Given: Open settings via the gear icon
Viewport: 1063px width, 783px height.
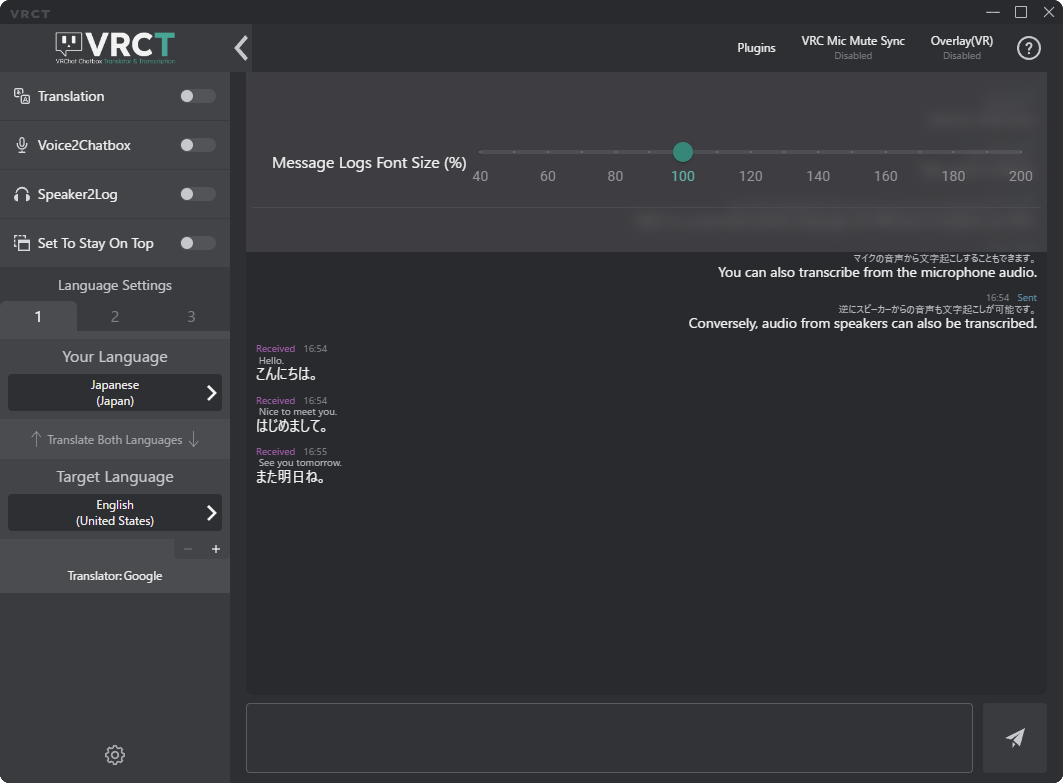Looking at the screenshot, I should (115, 755).
